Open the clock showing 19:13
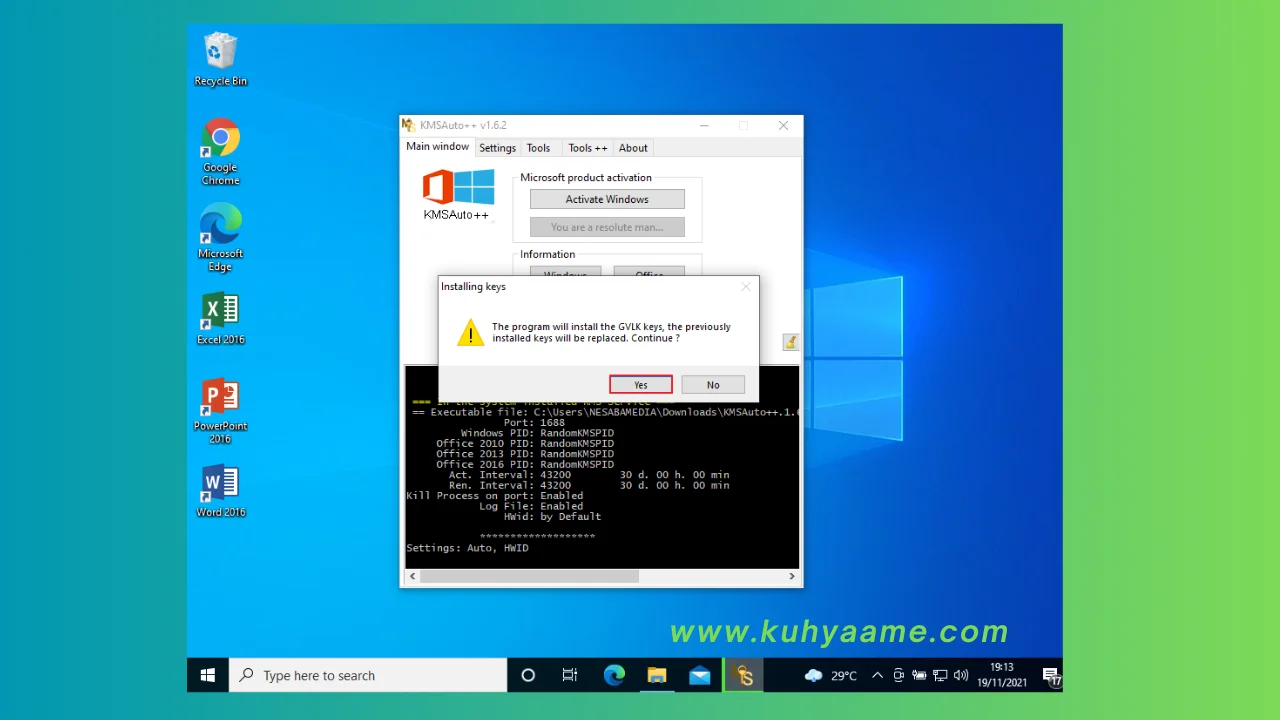The image size is (1280, 720). pyautogui.click(x=1002, y=675)
